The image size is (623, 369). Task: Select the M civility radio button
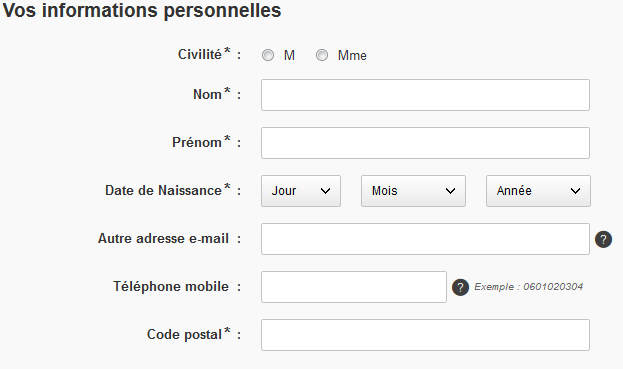(x=268, y=55)
